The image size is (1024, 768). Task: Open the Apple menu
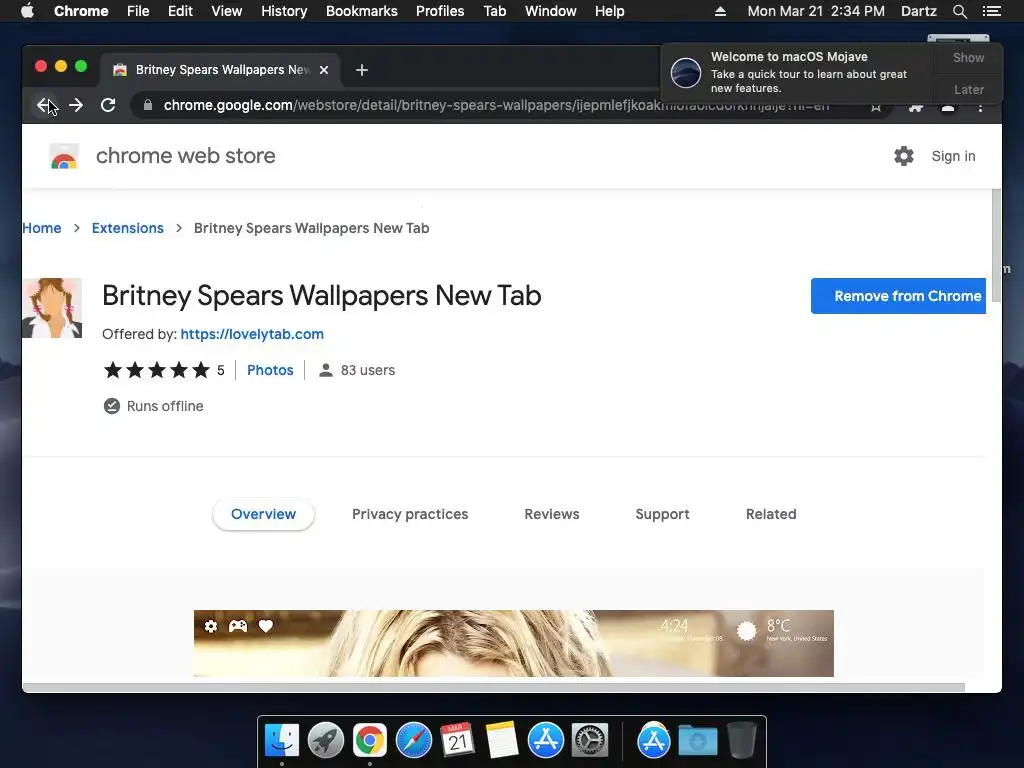coord(27,11)
